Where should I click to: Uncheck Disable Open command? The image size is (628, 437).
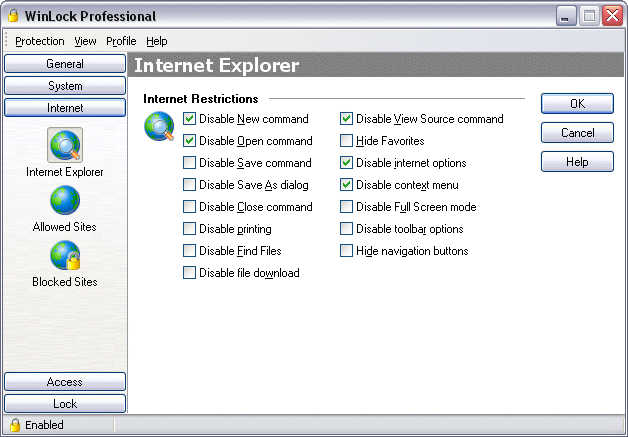(189, 141)
